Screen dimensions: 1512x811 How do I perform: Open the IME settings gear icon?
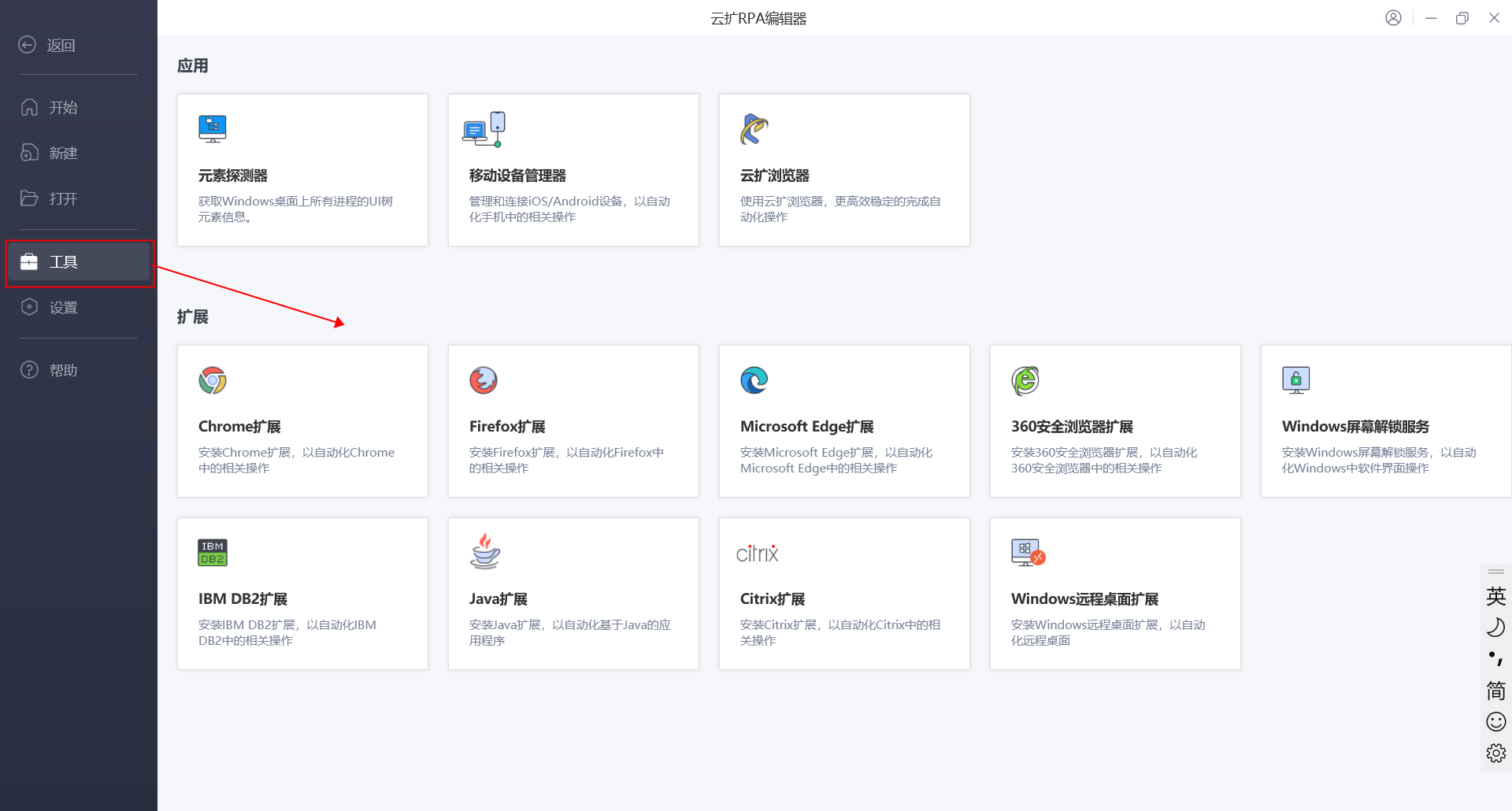[1496, 754]
